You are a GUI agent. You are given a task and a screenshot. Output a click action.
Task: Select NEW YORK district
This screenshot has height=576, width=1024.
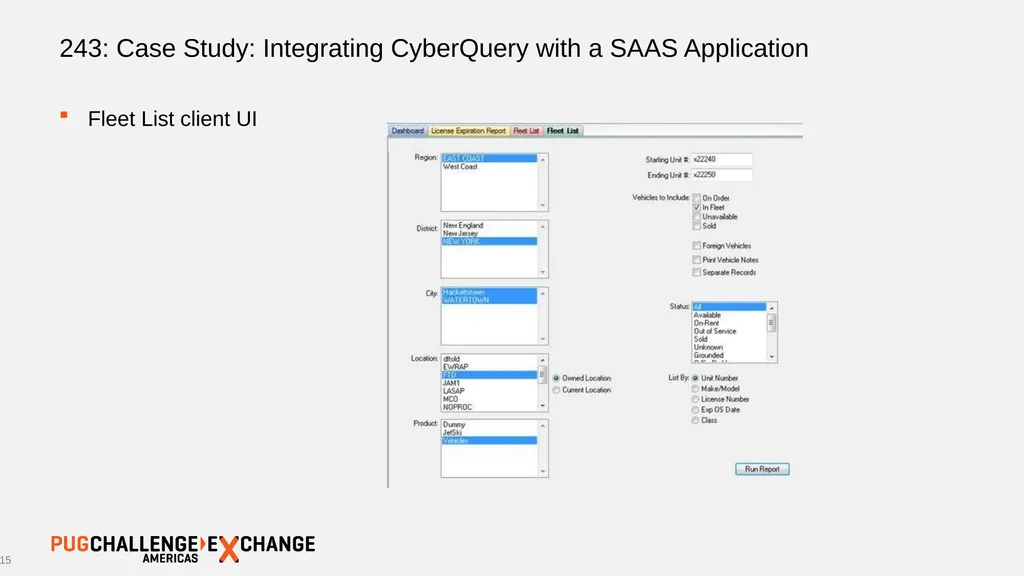pos(489,241)
